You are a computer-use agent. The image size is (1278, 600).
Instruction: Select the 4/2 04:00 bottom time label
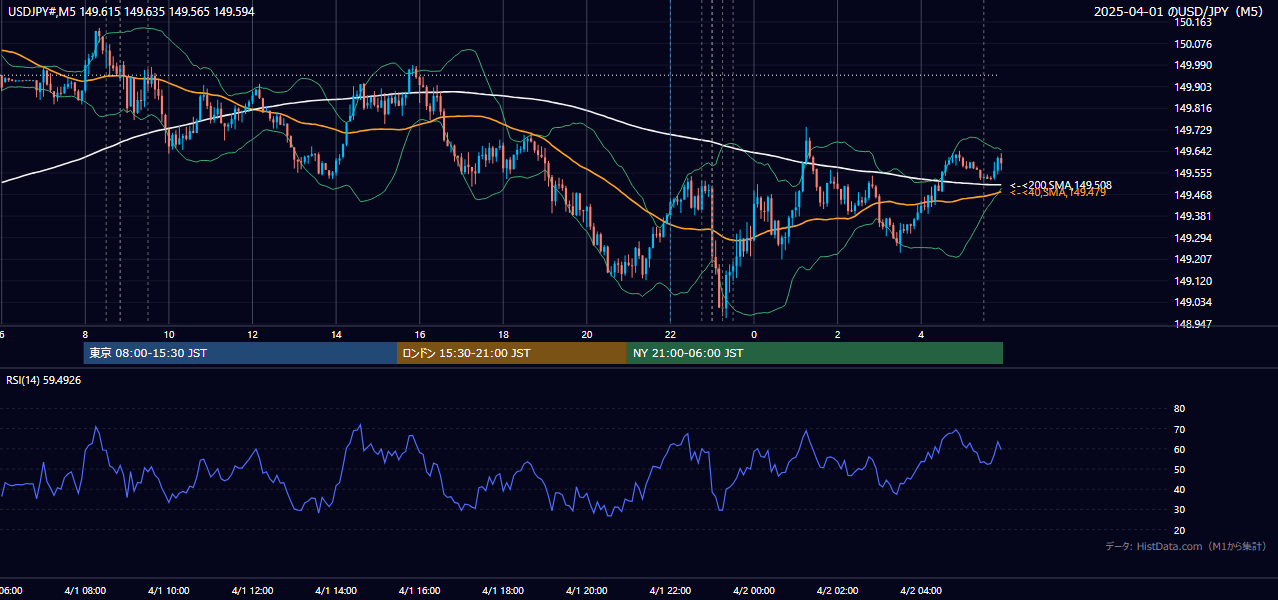pyautogui.click(x=922, y=591)
